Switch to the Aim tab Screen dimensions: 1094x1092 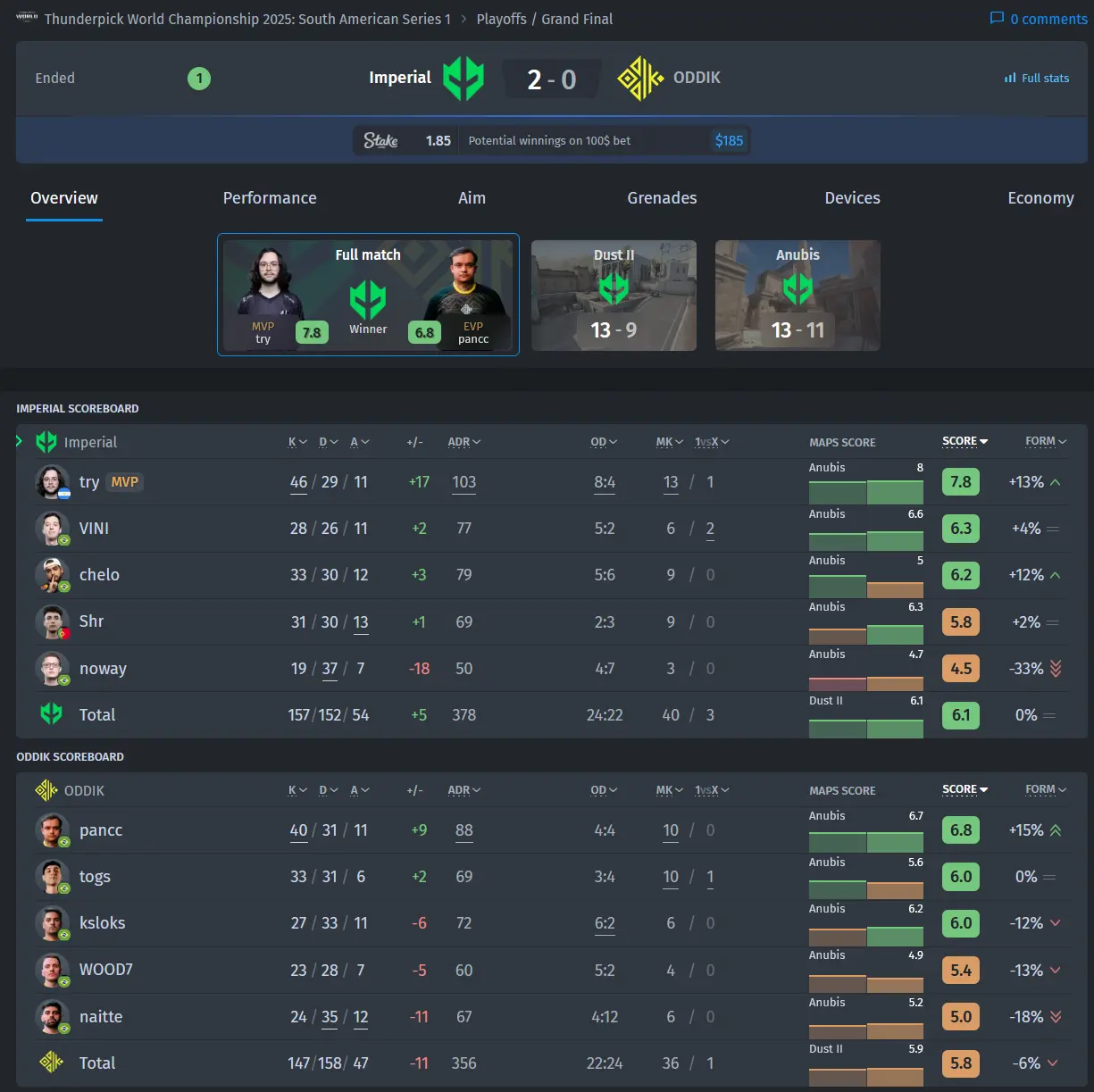click(x=472, y=198)
